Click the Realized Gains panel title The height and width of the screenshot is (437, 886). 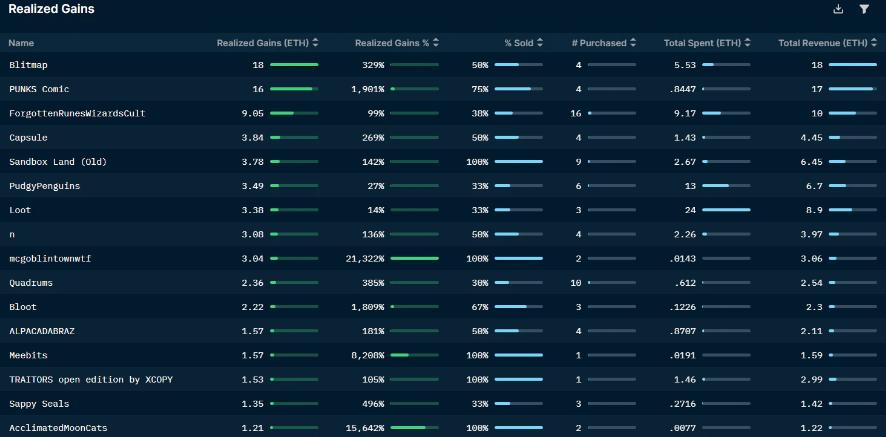pyautogui.click(x=52, y=9)
